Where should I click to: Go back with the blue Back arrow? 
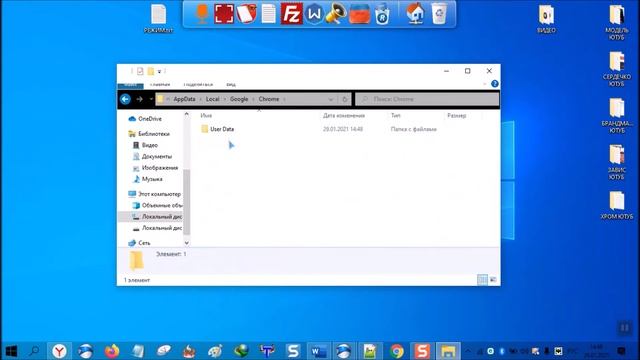(125, 99)
